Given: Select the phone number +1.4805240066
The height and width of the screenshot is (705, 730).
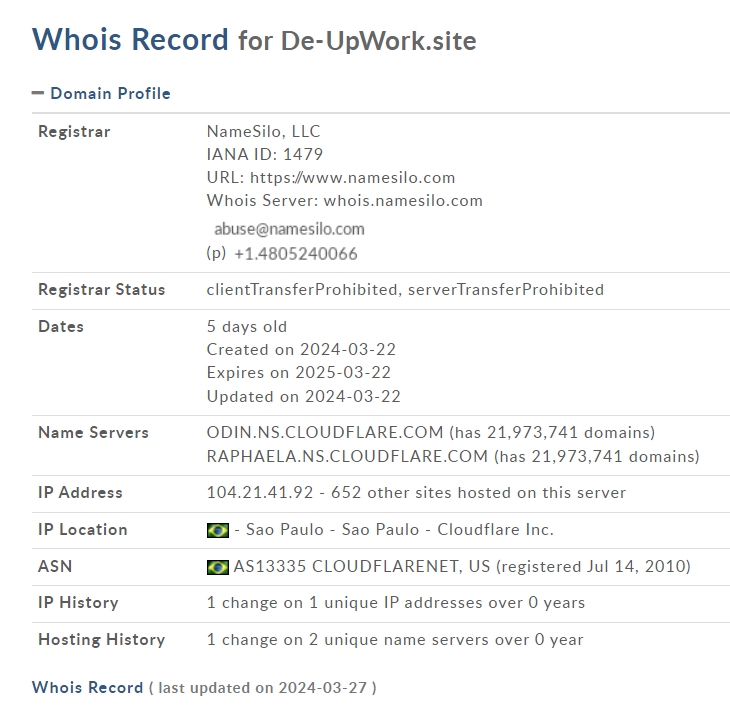Looking at the screenshot, I should (x=296, y=254).
